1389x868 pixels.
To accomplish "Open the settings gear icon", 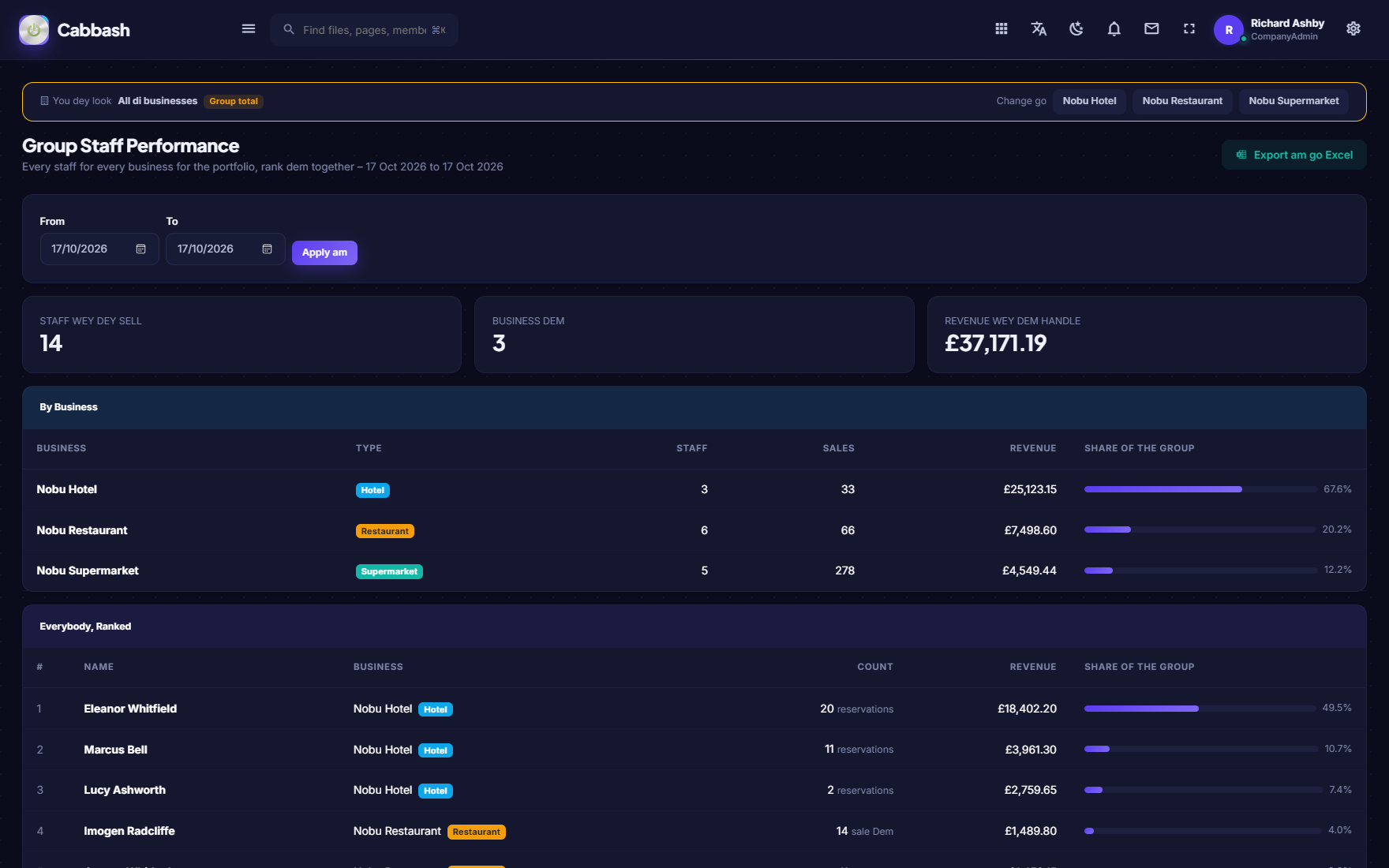I will point(1353,29).
